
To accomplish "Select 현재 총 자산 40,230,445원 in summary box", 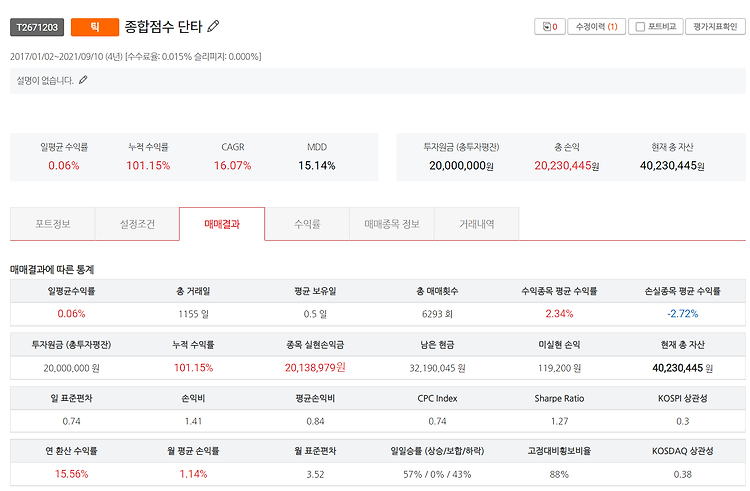I will point(672,166).
